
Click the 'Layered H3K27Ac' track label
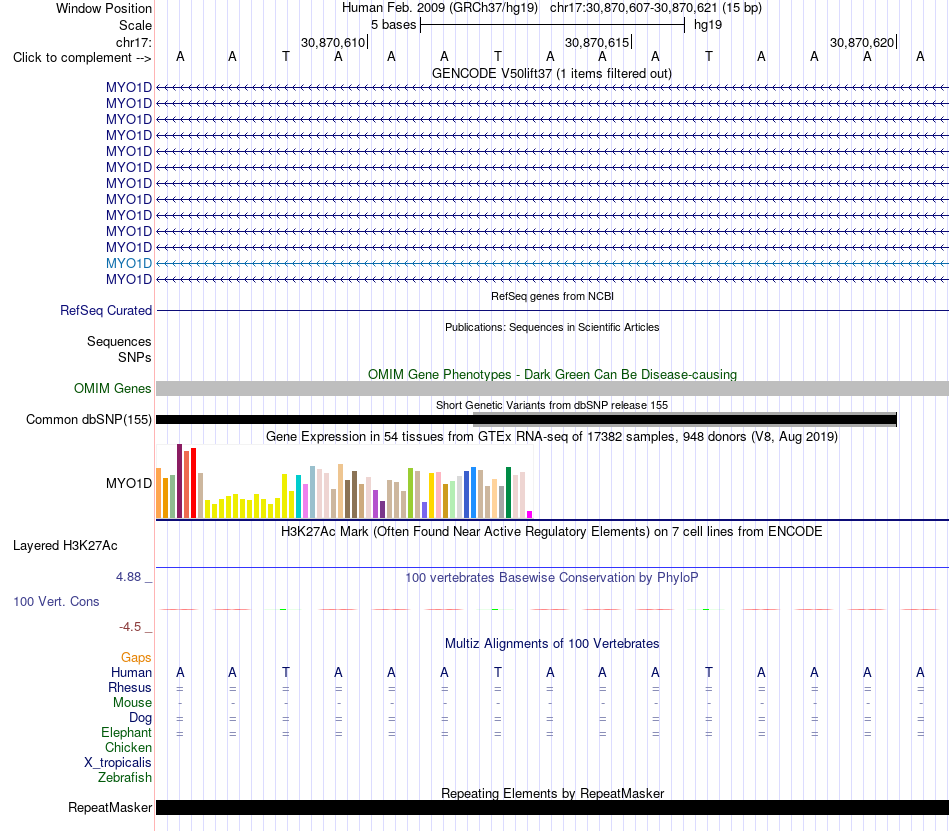65,545
